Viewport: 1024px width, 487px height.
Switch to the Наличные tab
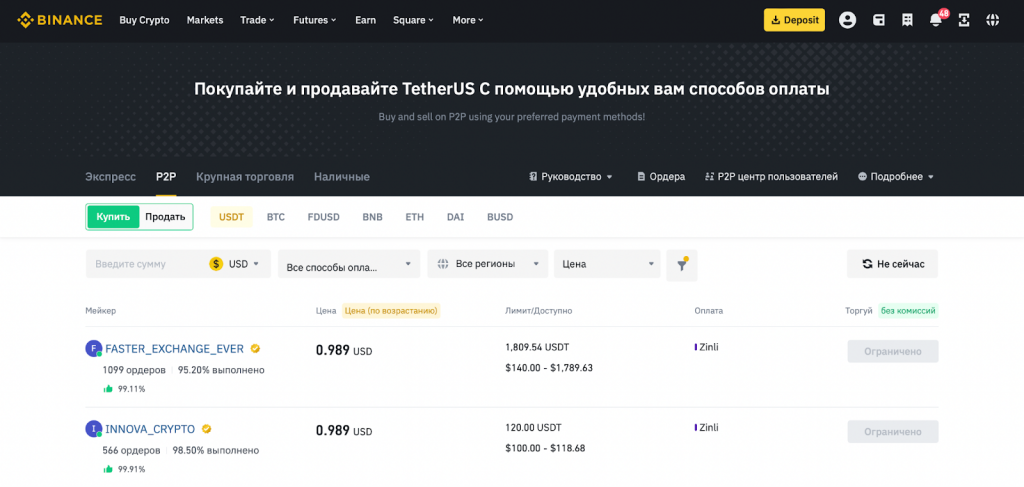click(342, 176)
